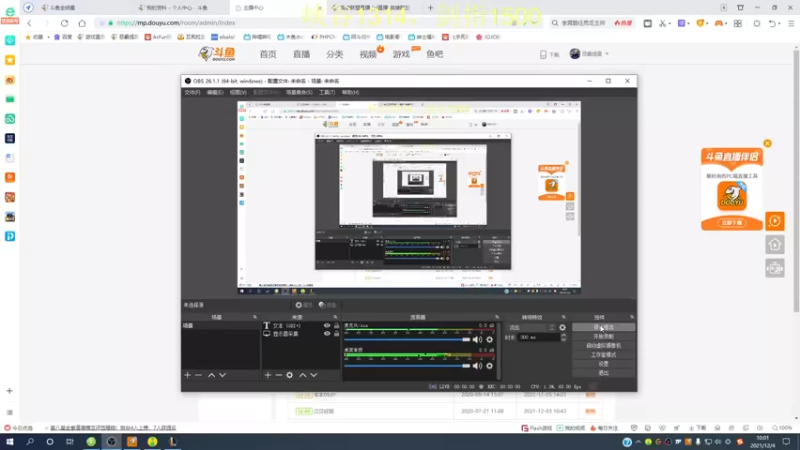Pop out the 场景 dock with its header icon

[255, 317]
